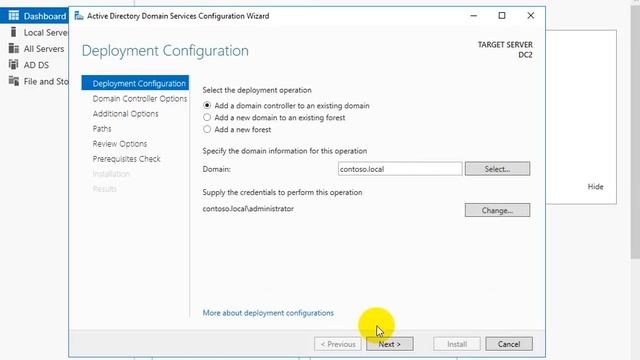
Task: Click contoso.local\administrator credentials text
Action: point(248,209)
